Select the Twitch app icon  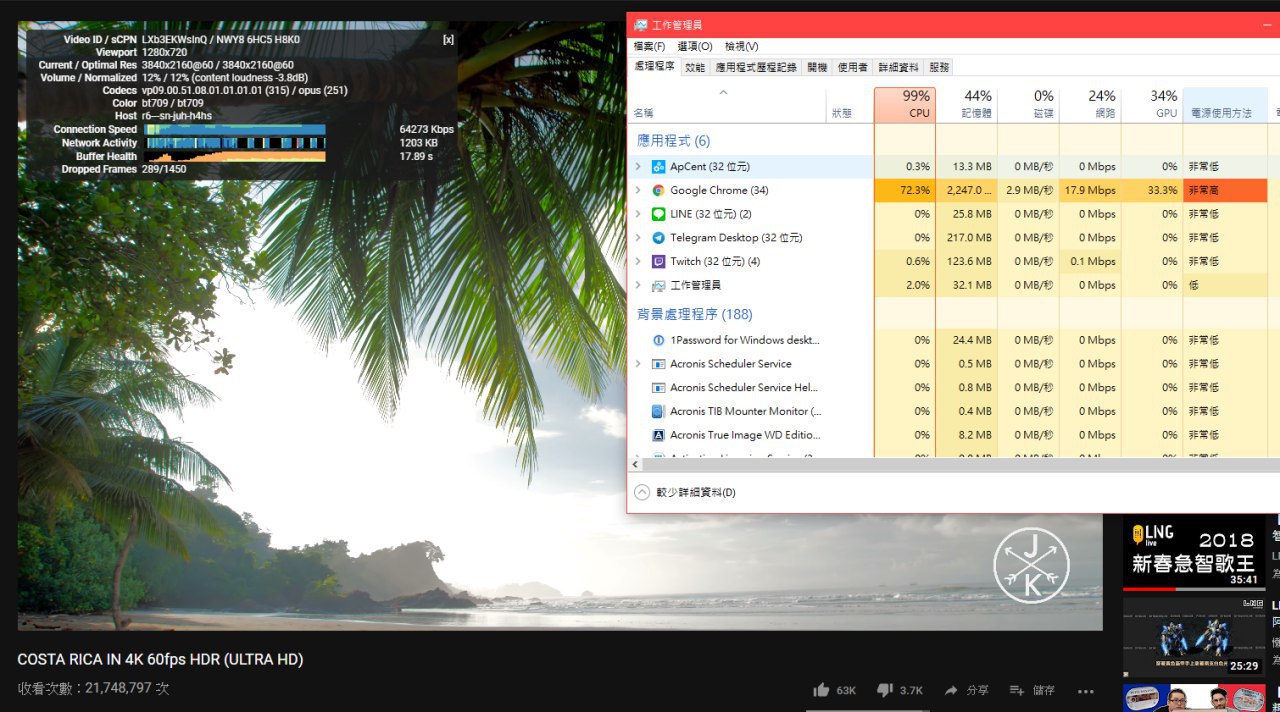click(x=658, y=262)
